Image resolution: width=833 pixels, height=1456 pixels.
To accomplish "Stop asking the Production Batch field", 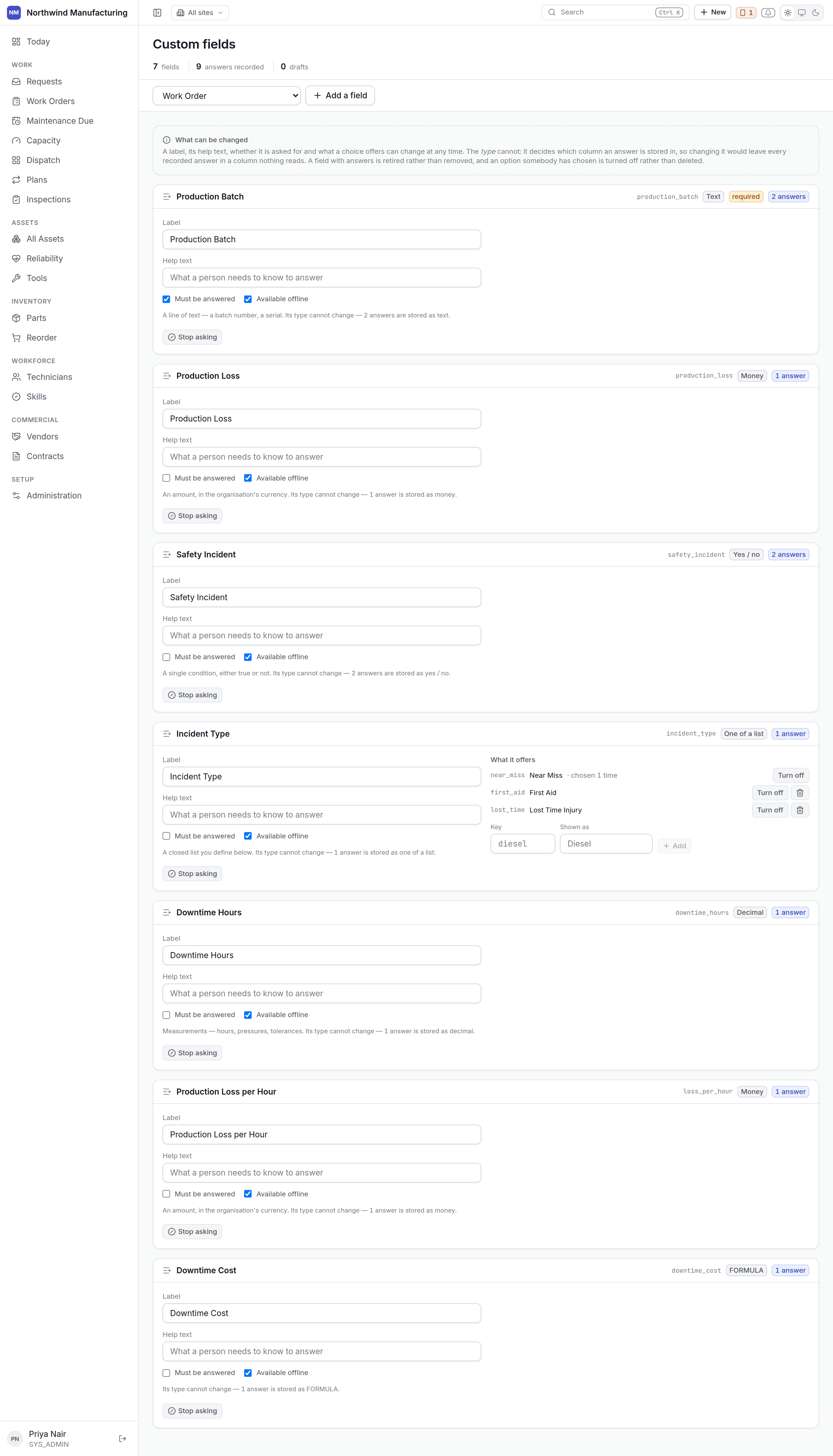I will tap(192, 337).
